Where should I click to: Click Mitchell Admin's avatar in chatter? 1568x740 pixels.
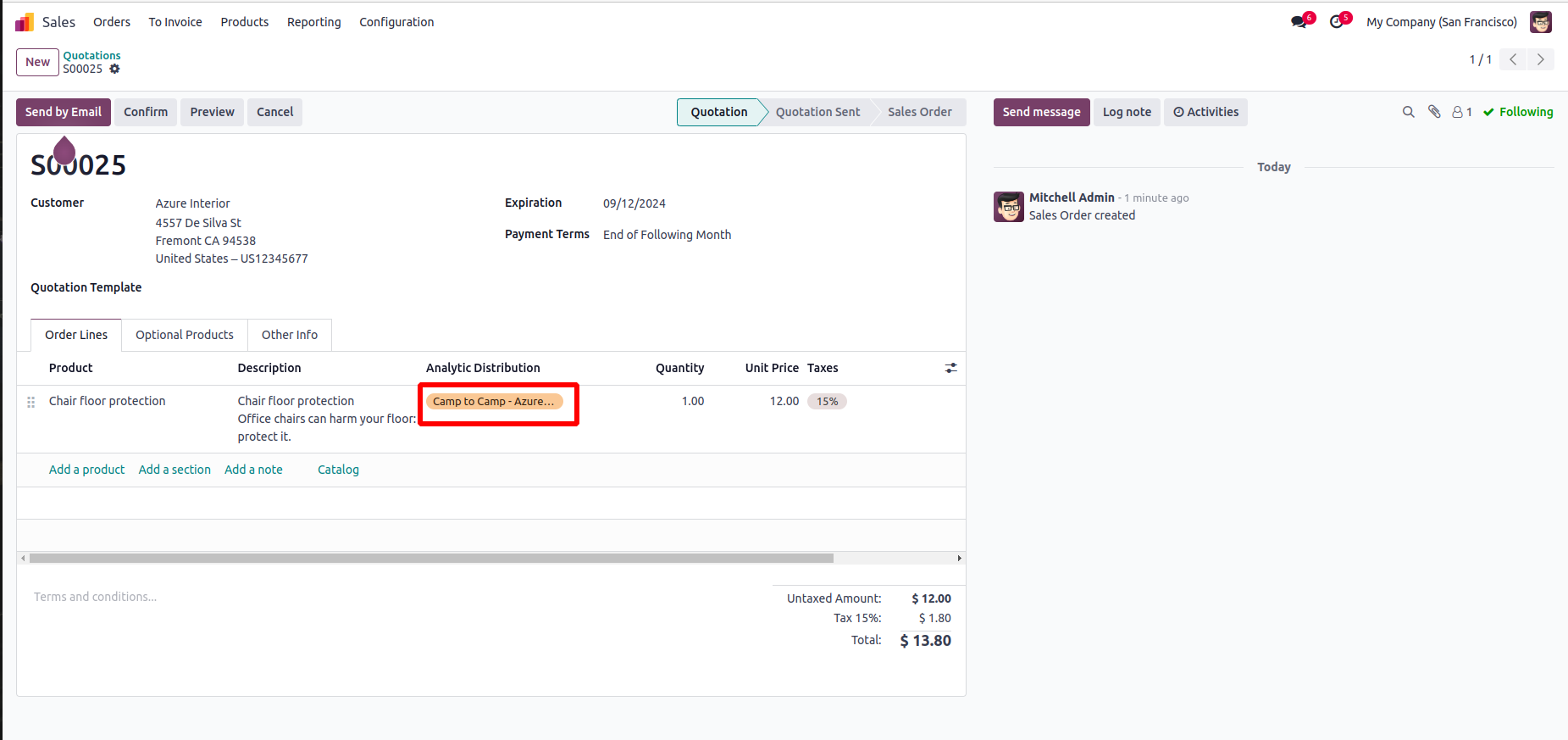click(1009, 207)
